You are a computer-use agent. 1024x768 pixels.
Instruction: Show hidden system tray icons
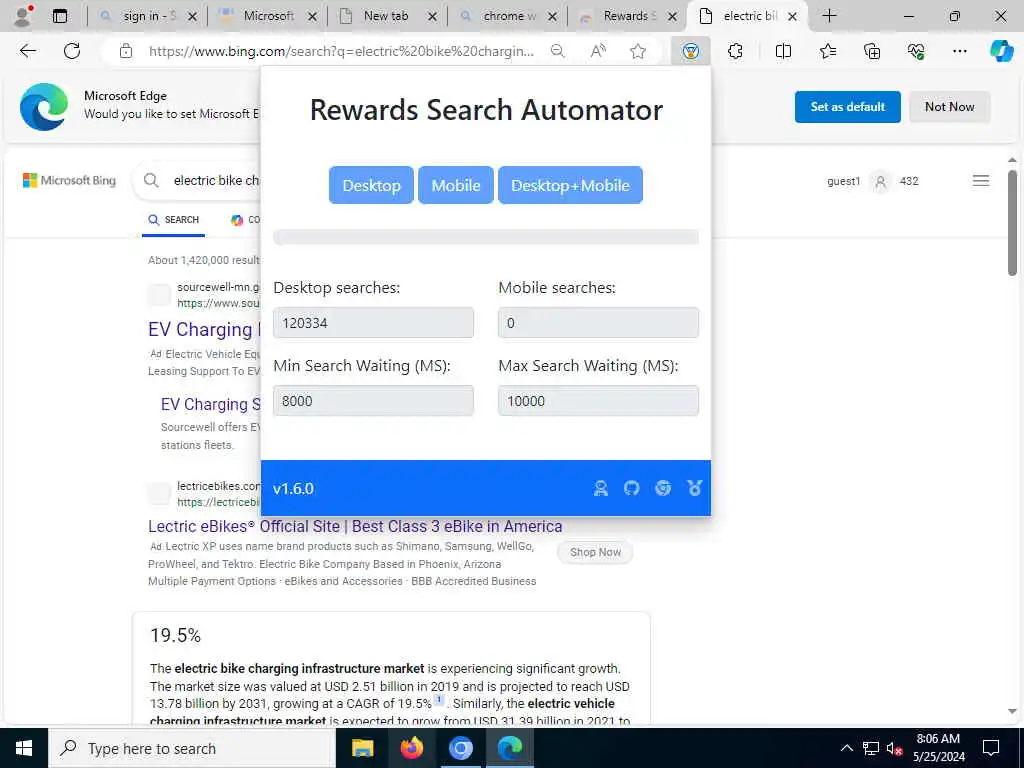[x=846, y=748]
